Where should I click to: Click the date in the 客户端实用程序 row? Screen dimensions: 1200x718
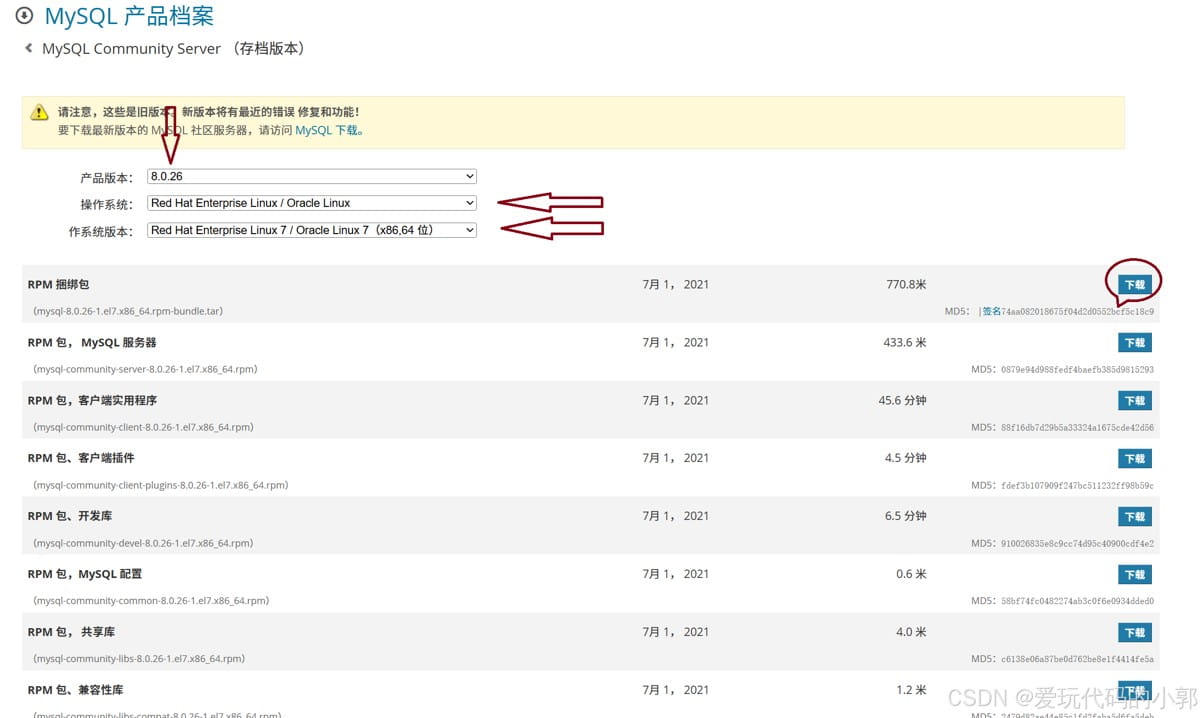click(x=676, y=401)
